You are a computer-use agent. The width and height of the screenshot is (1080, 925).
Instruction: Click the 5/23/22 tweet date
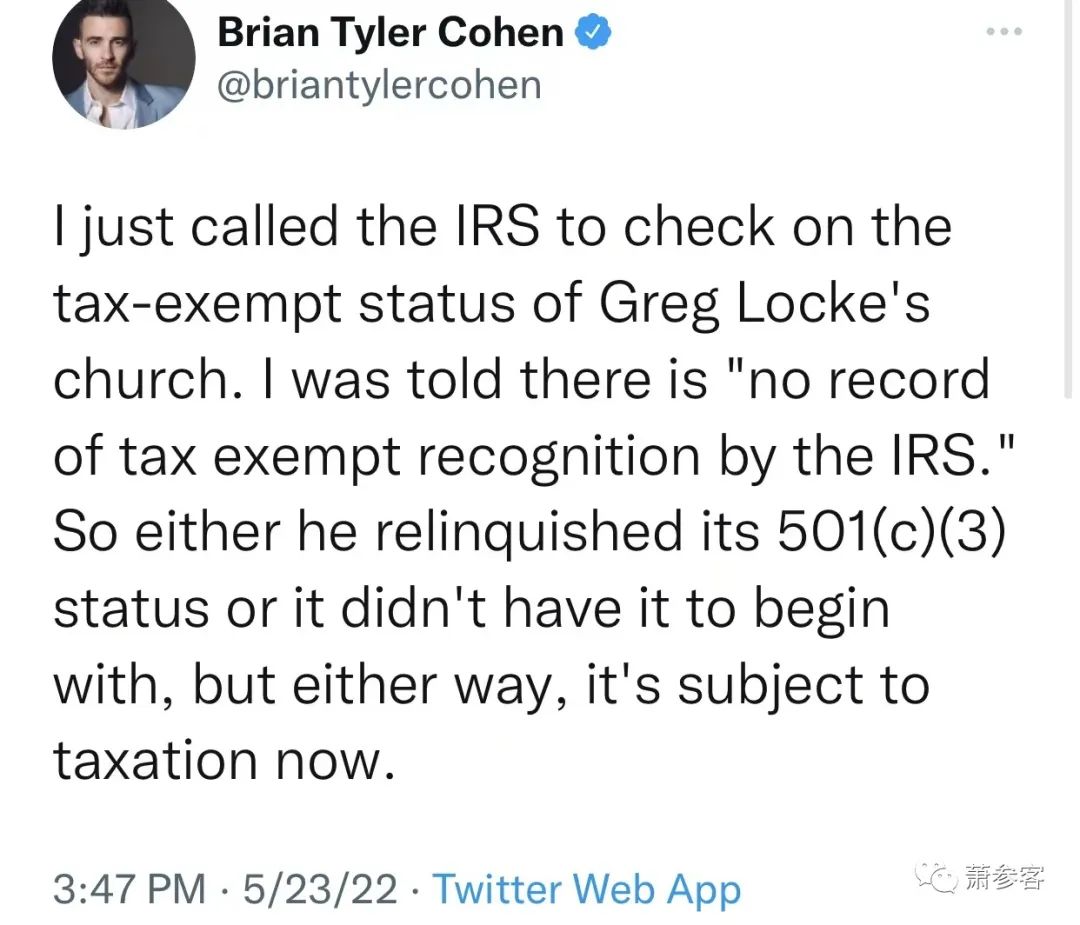pyautogui.click(x=320, y=888)
